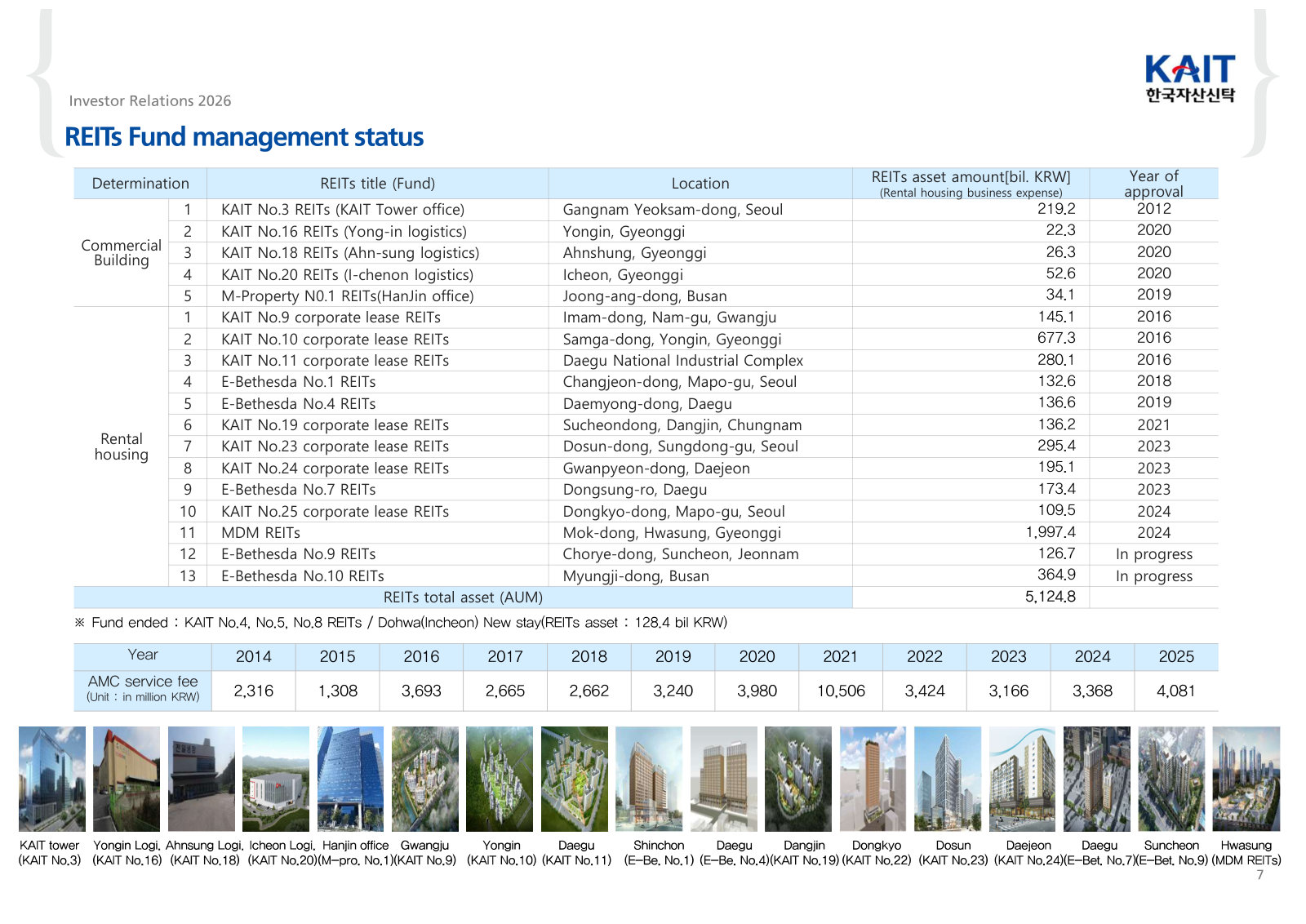Click the total AUM value '5,124.8'
This screenshot has height=924, width=1306.
tap(1051, 597)
